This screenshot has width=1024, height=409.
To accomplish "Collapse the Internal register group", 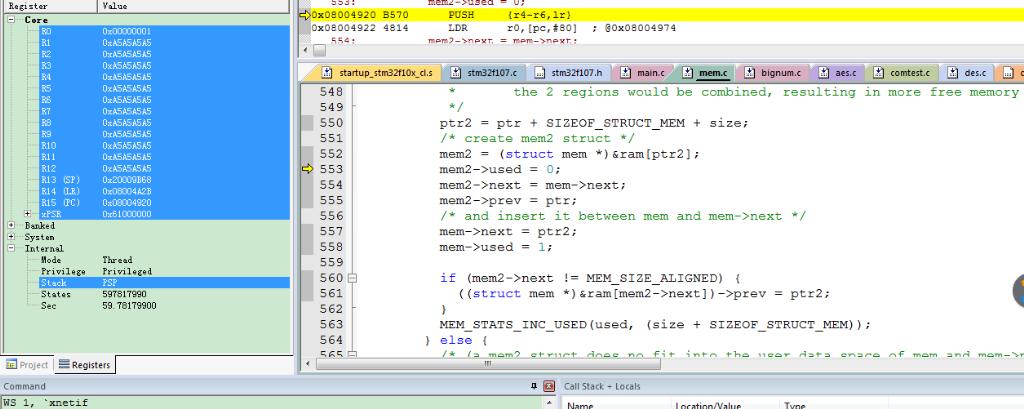I will (x=12, y=248).
